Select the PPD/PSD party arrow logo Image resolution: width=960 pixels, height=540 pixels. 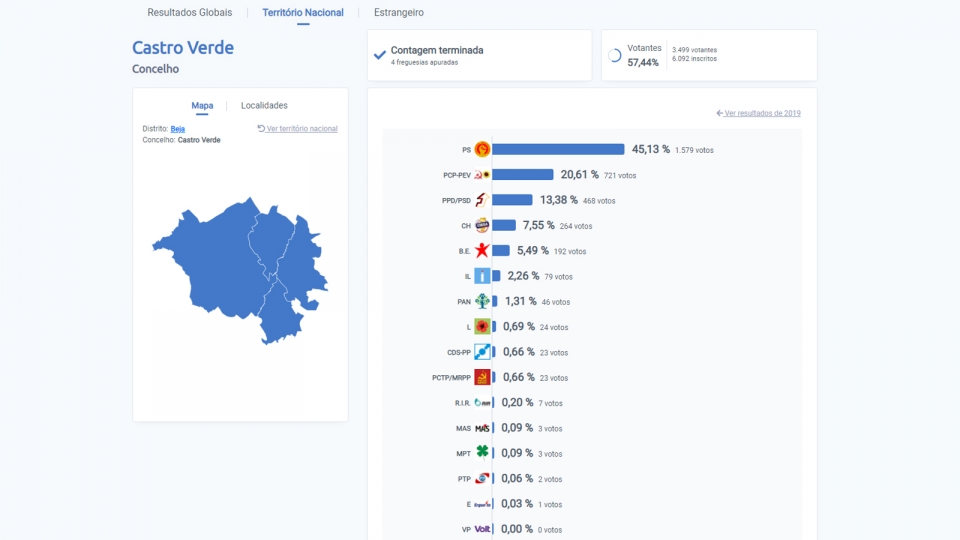coord(482,200)
